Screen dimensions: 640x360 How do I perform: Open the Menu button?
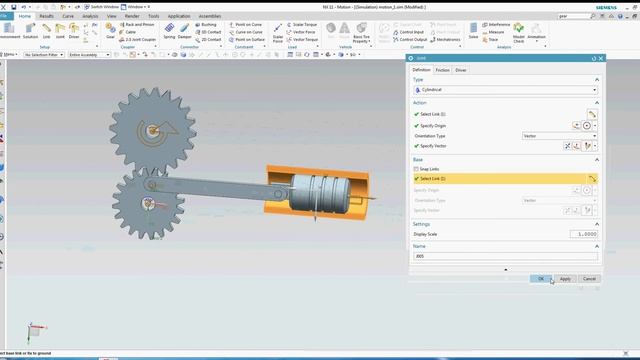[10, 55]
